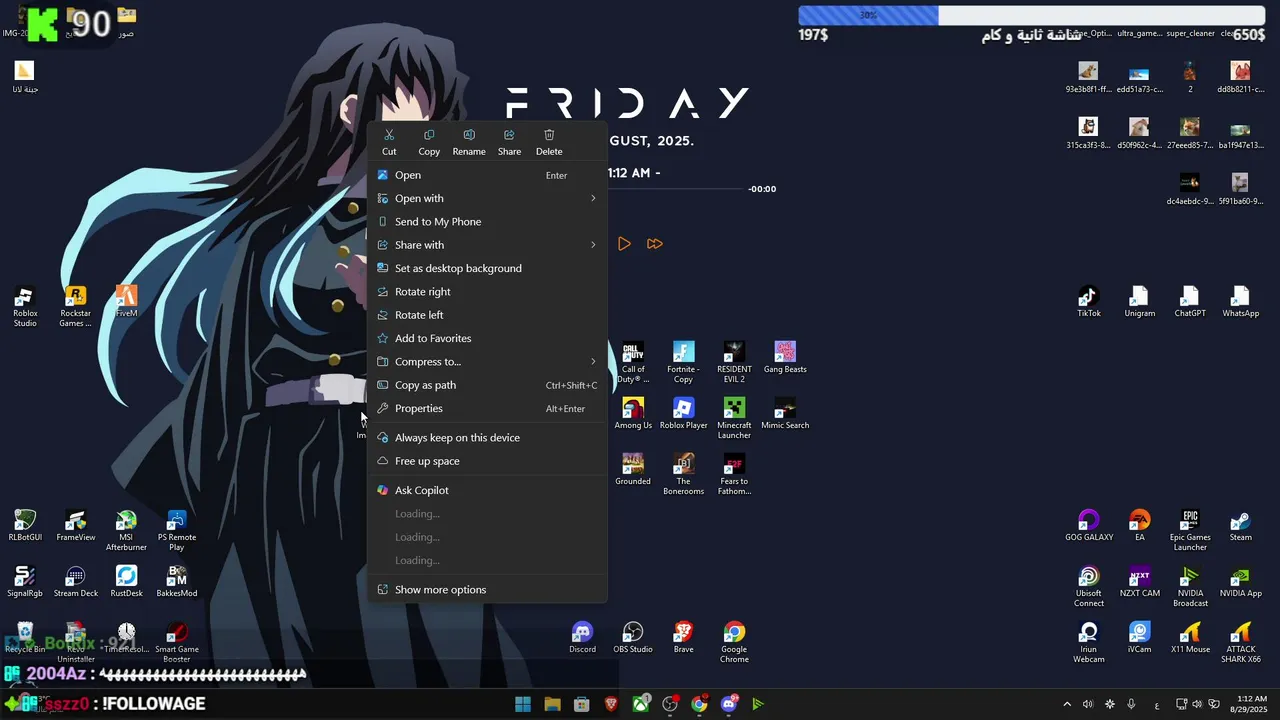Click the fast-forward button on the media widget
Screen dimensions: 1280x720
pos(655,244)
